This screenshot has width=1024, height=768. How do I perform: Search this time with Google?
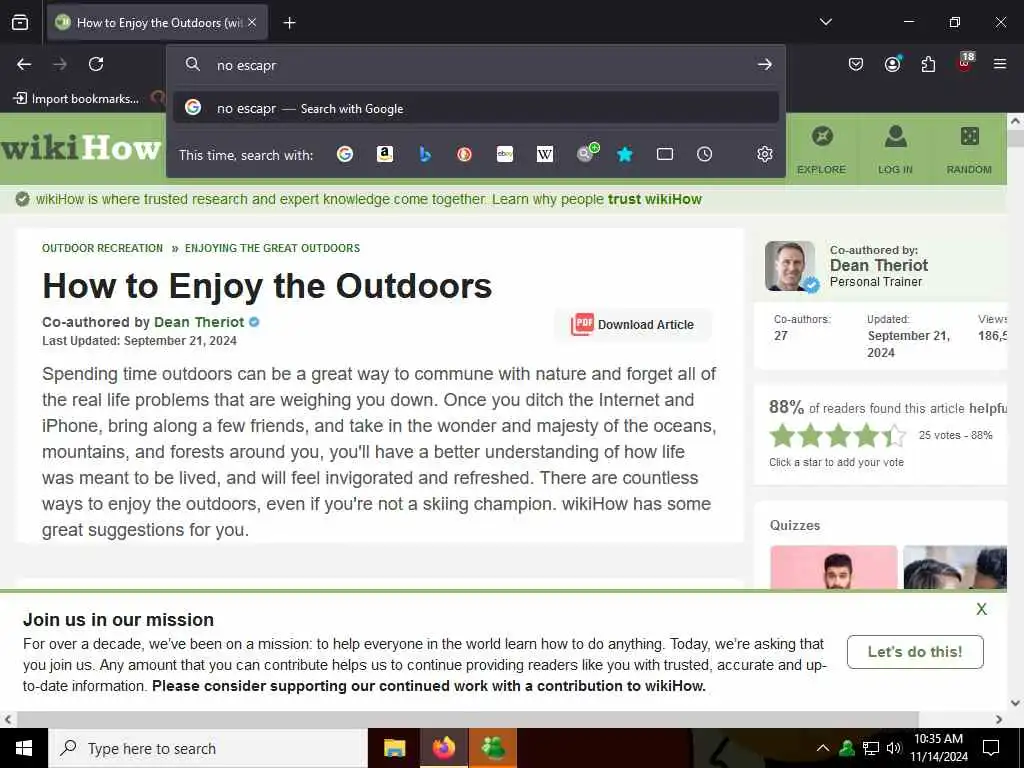pyautogui.click(x=345, y=154)
